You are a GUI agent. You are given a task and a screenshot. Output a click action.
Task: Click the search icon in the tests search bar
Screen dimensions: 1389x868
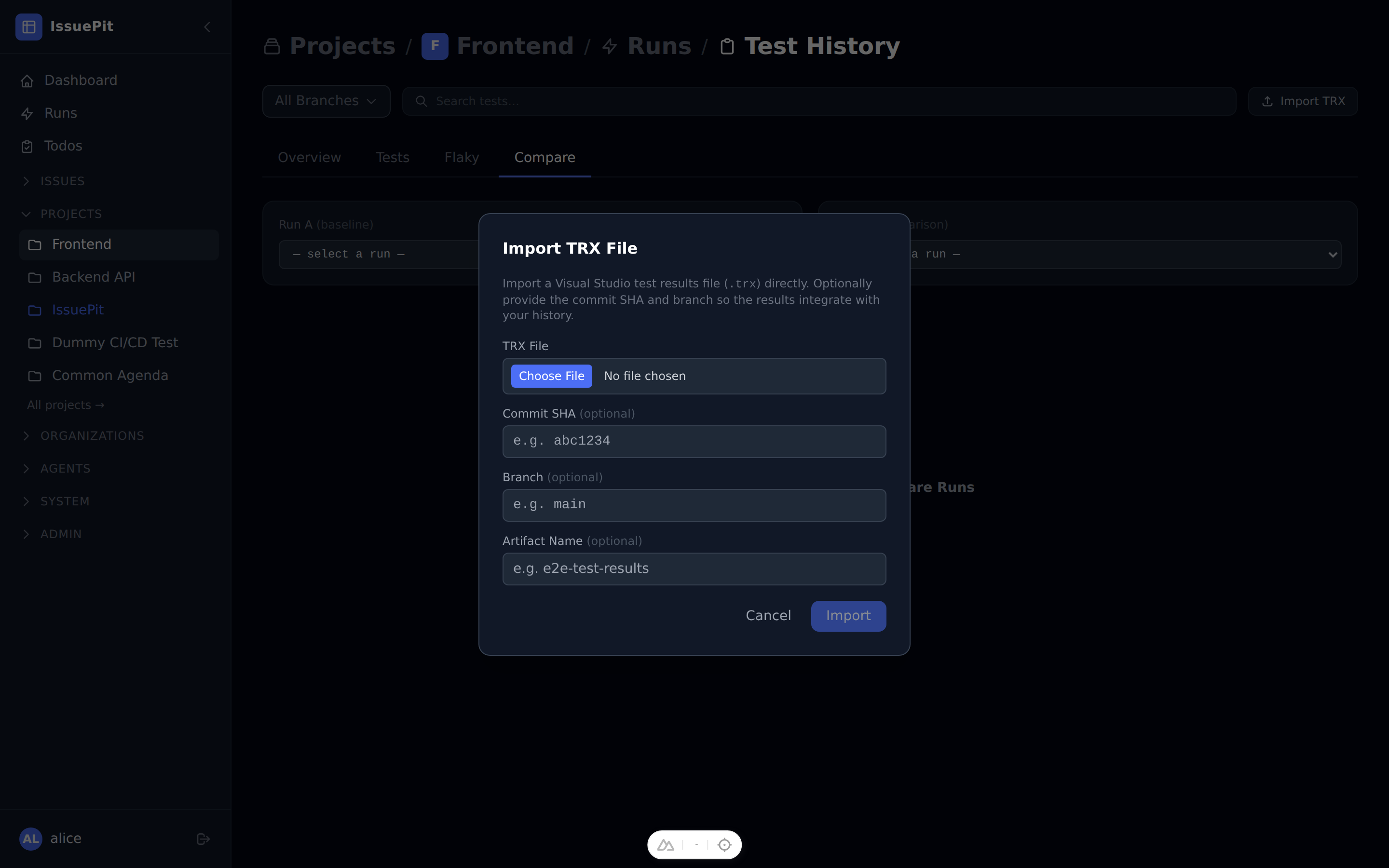click(422, 101)
